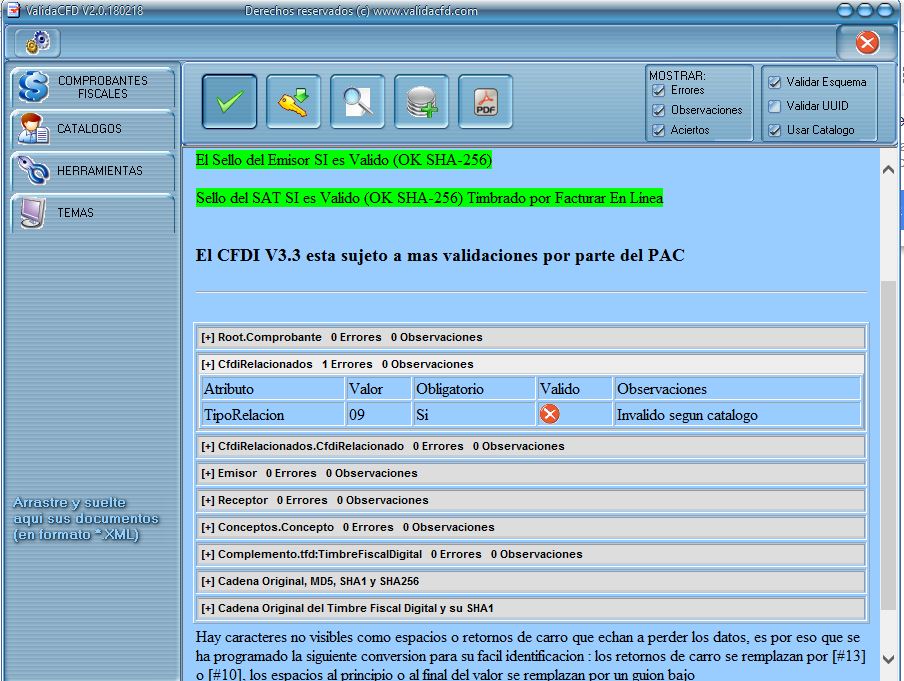The height and width of the screenshot is (681, 904).
Task: Expand the Emisor section
Action: click(530, 473)
